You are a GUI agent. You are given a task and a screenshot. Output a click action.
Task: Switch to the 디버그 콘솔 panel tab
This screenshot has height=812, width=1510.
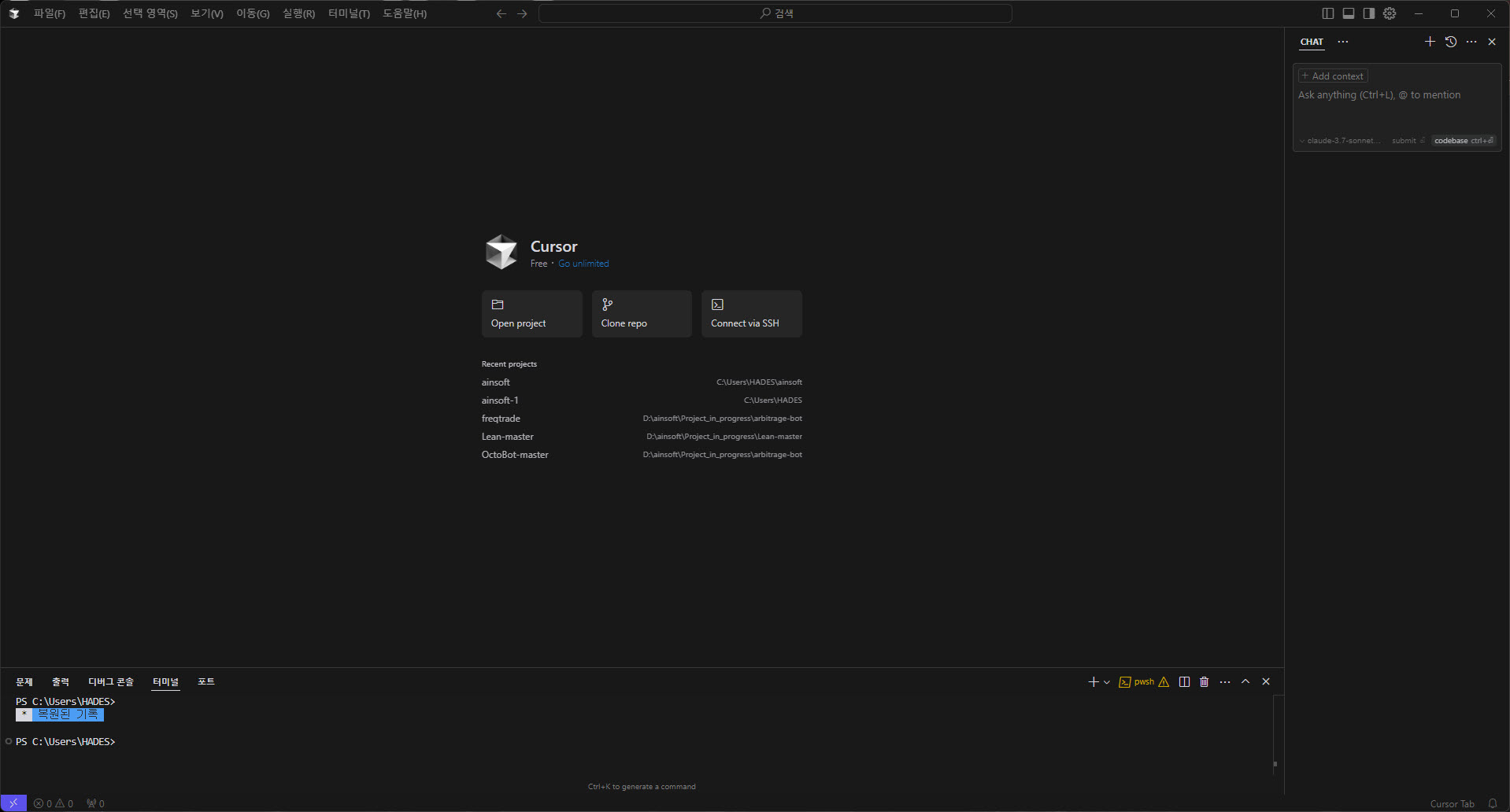point(111,682)
